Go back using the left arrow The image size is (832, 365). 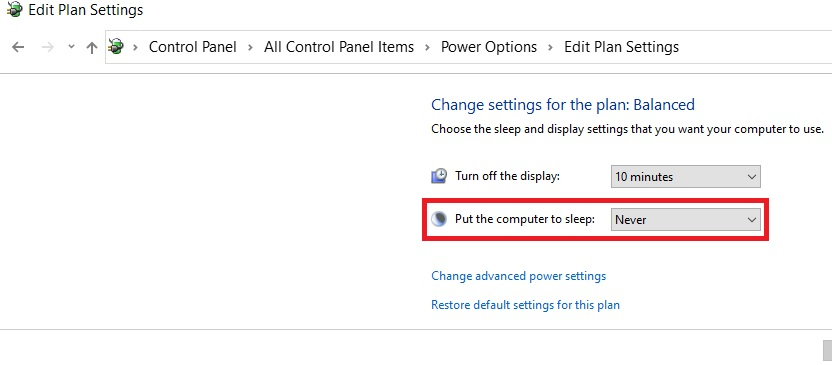tap(18, 47)
